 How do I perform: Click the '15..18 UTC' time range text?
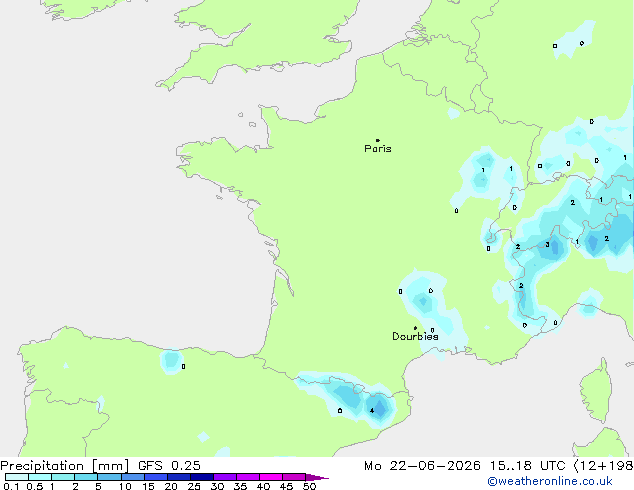point(527,466)
